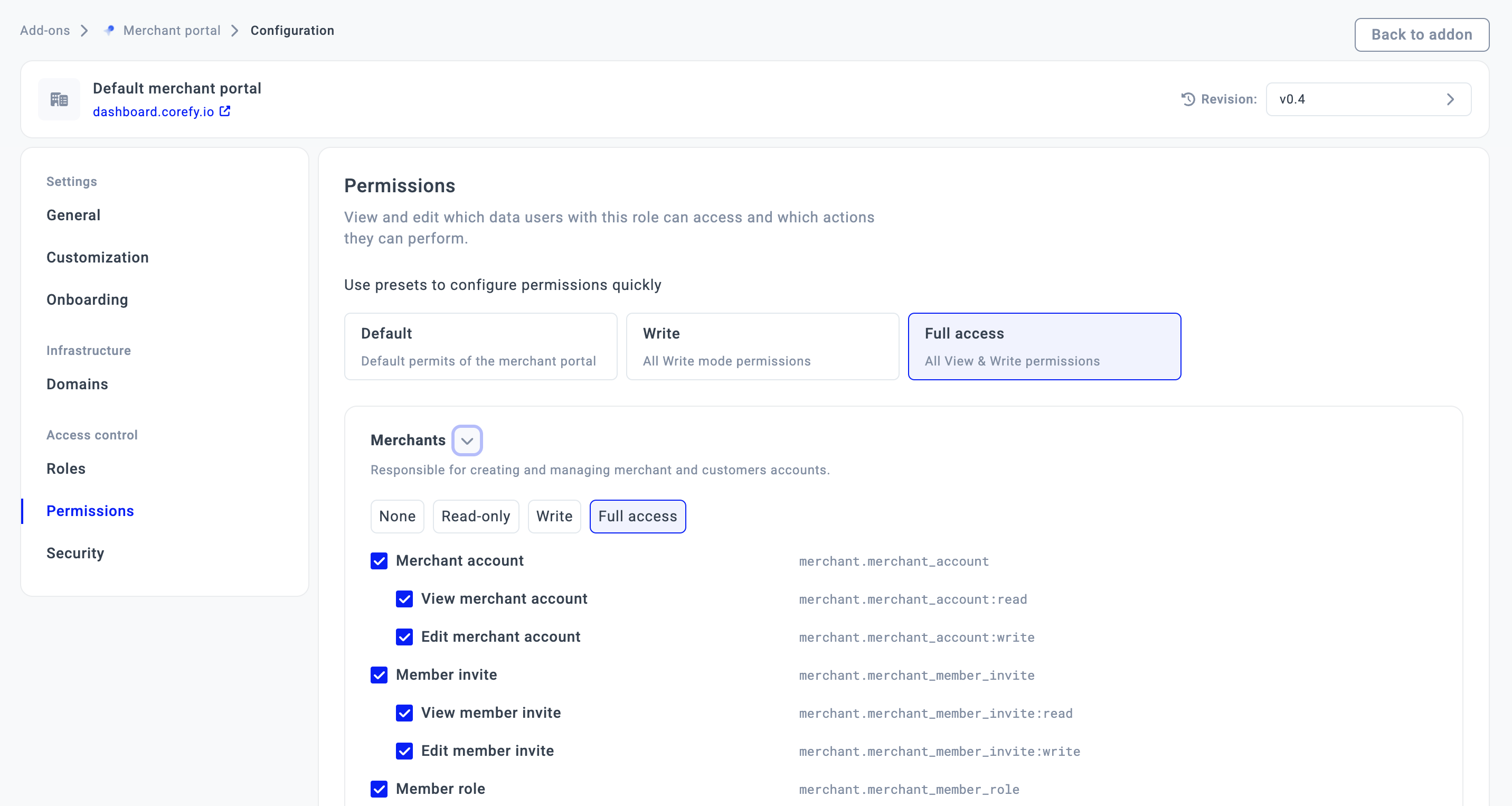Select the Write permissions preset card

pyautogui.click(x=762, y=346)
